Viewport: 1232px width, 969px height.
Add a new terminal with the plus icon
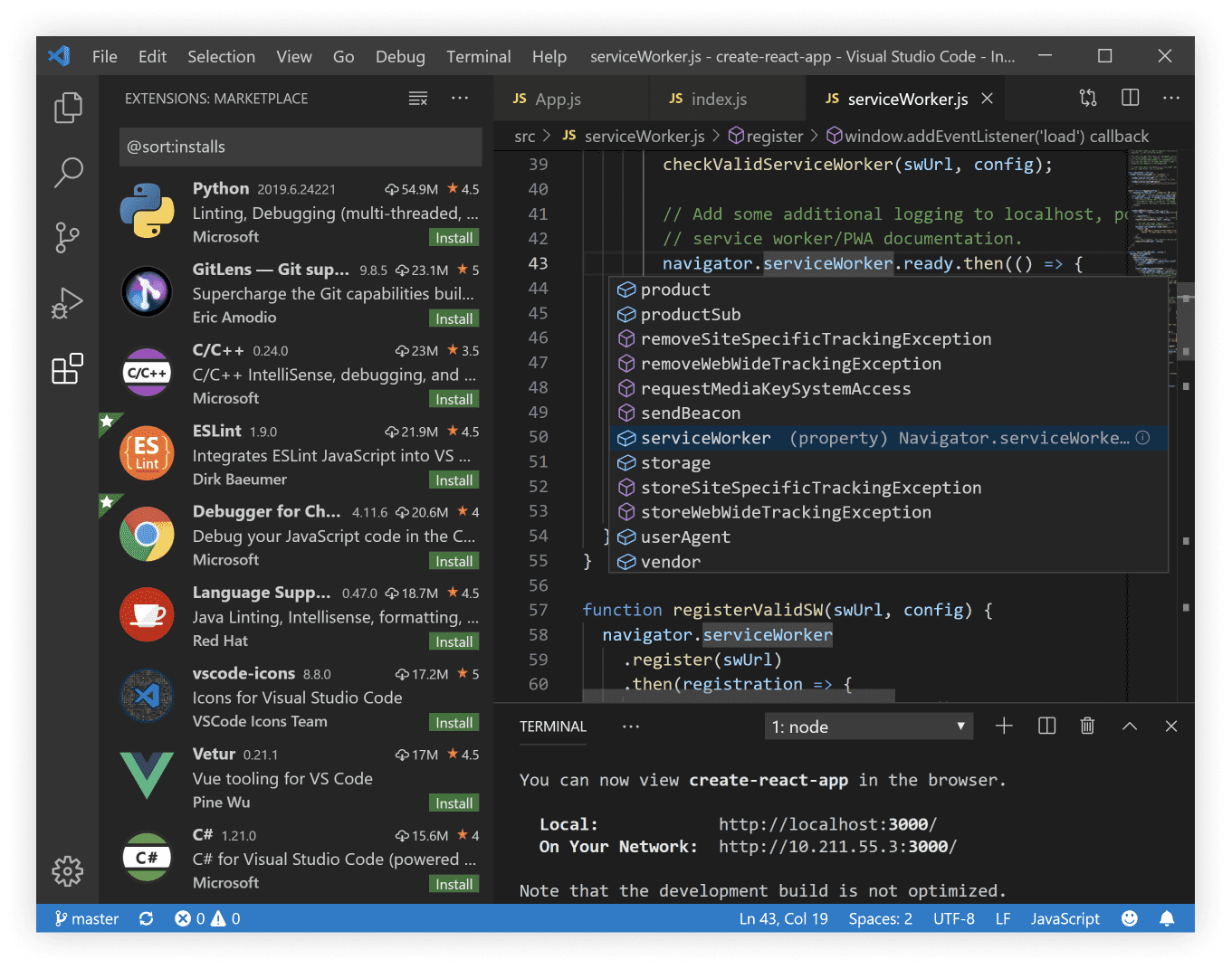point(1004,726)
